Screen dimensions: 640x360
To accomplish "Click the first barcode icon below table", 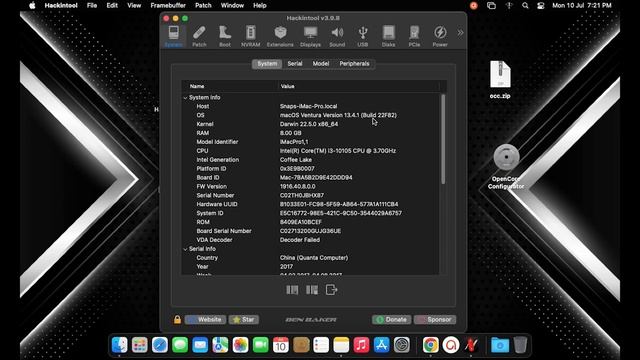I will point(292,290).
